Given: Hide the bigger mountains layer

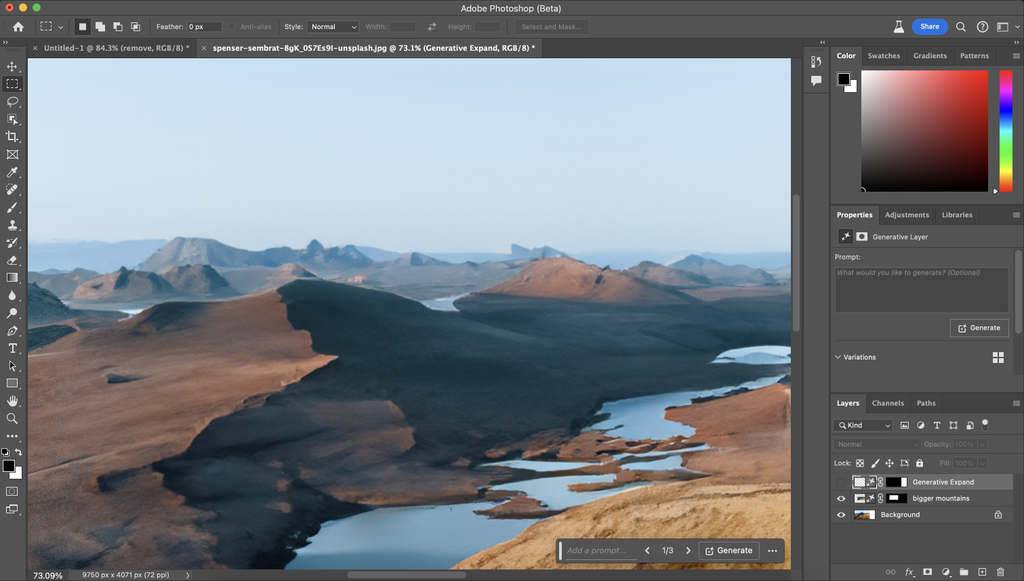Looking at the screenshot, I should (x=841, y=498).
